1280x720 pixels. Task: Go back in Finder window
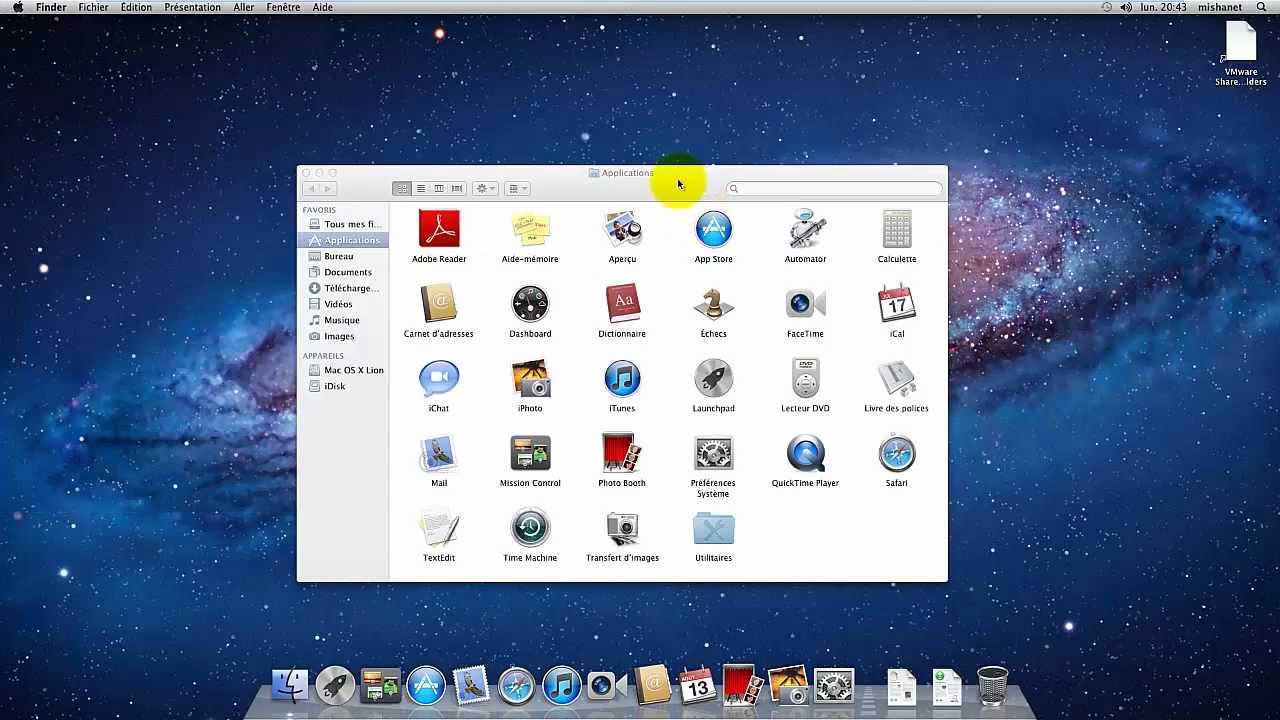[x=311, y=189]
